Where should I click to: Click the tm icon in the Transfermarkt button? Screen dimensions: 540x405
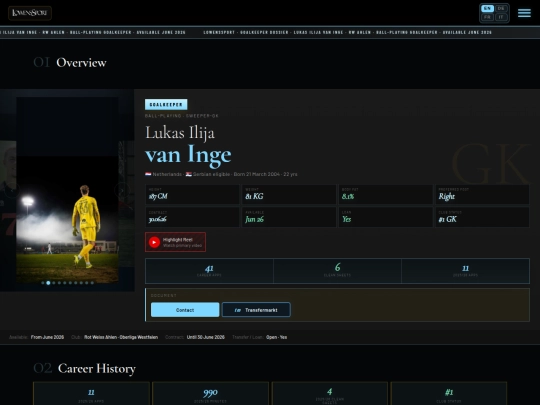point(238,310)
